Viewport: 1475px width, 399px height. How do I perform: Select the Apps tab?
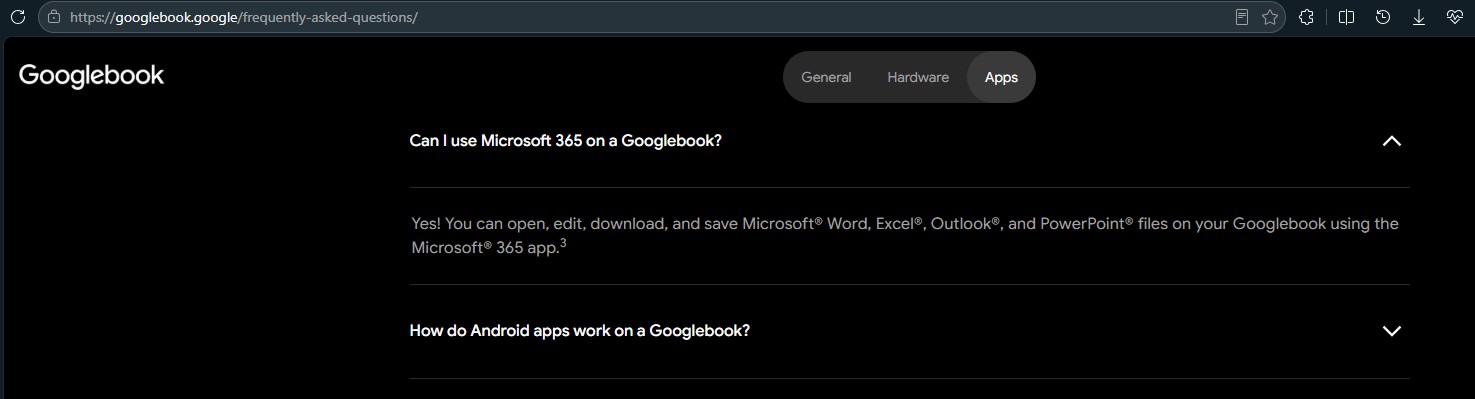(1001, 77)
